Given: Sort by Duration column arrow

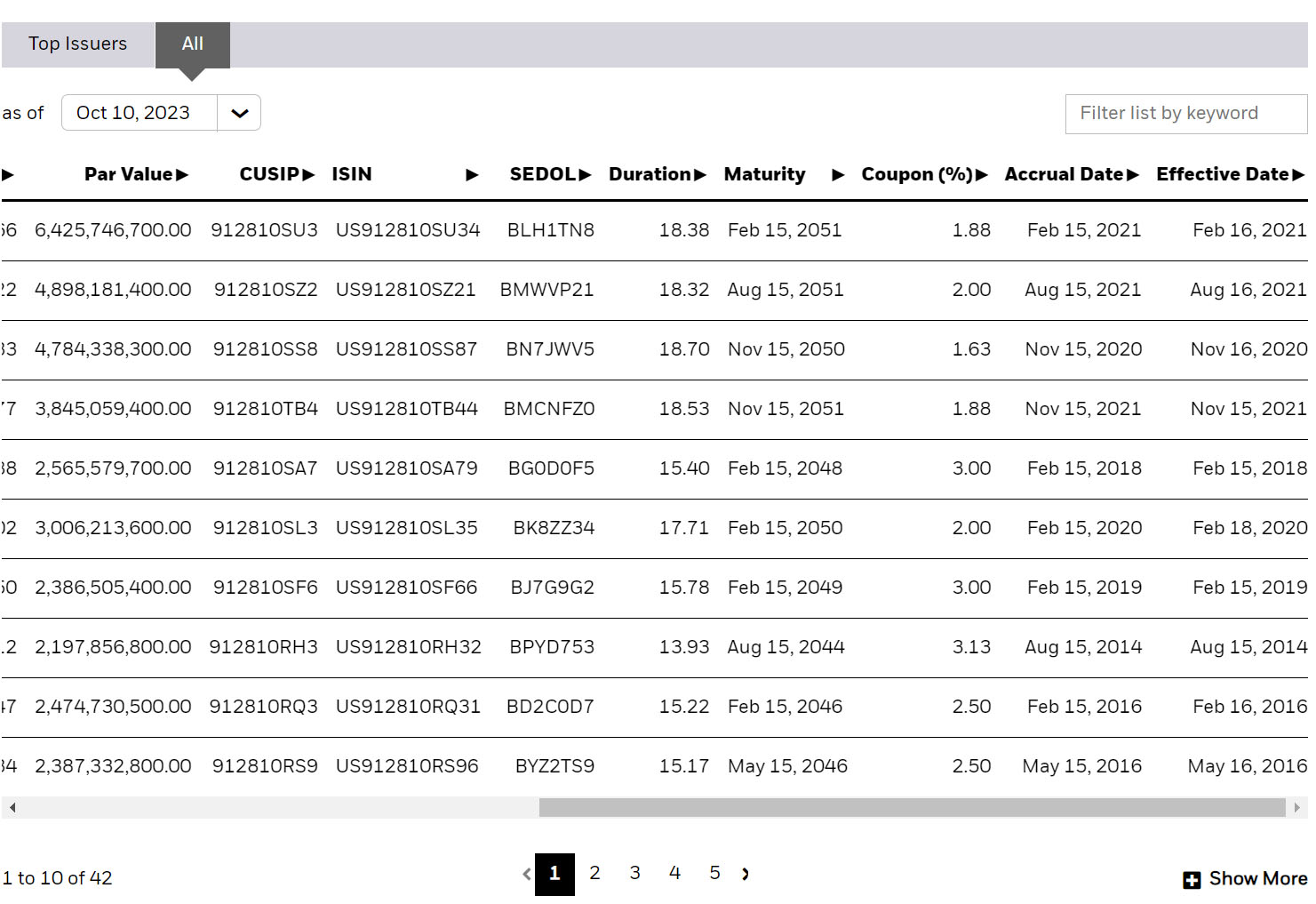Looking at the screenshot, I should click(x=700, y=175).
